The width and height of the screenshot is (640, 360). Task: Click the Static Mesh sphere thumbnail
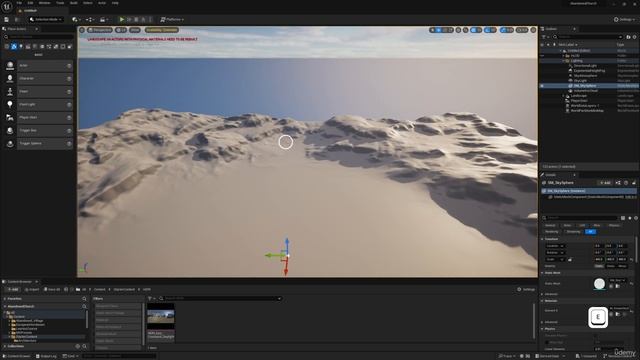tap(599, 284)
